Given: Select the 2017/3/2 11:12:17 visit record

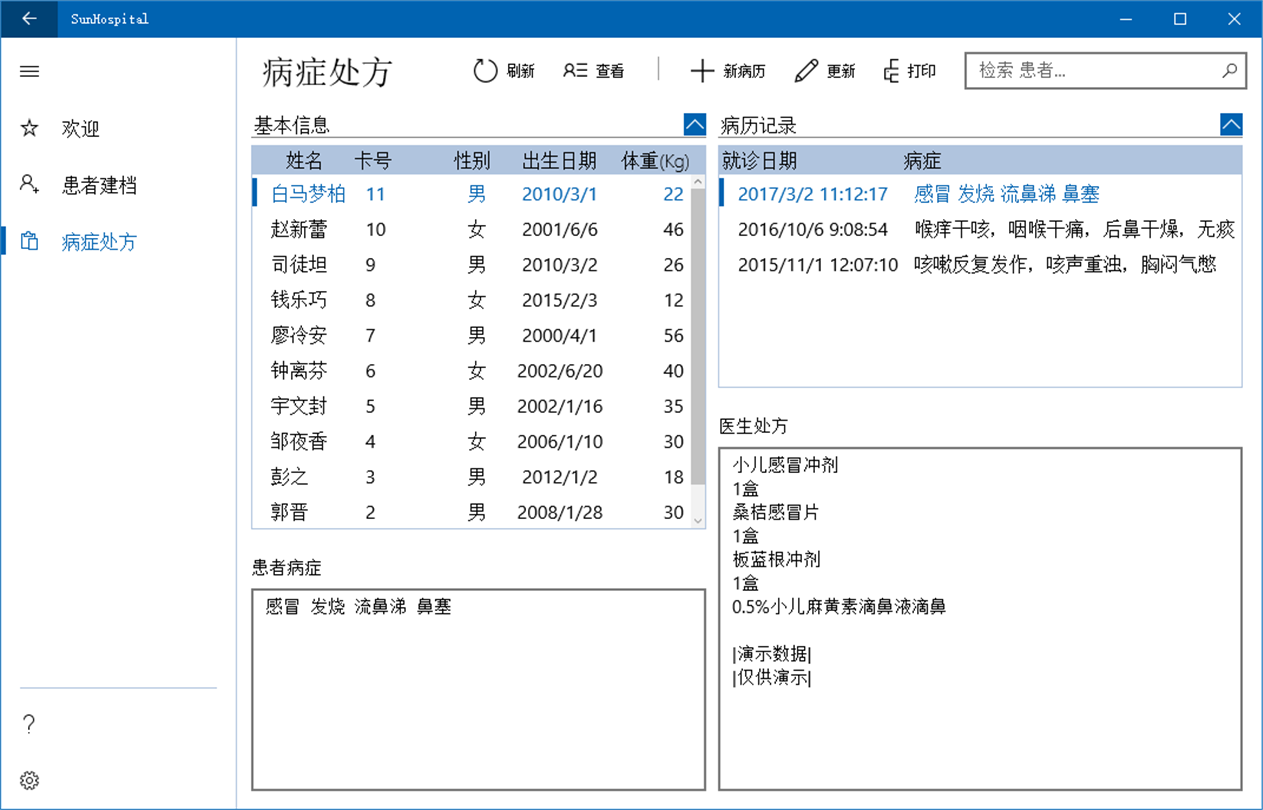Looking at the screenshot, I should coord(980,194).
